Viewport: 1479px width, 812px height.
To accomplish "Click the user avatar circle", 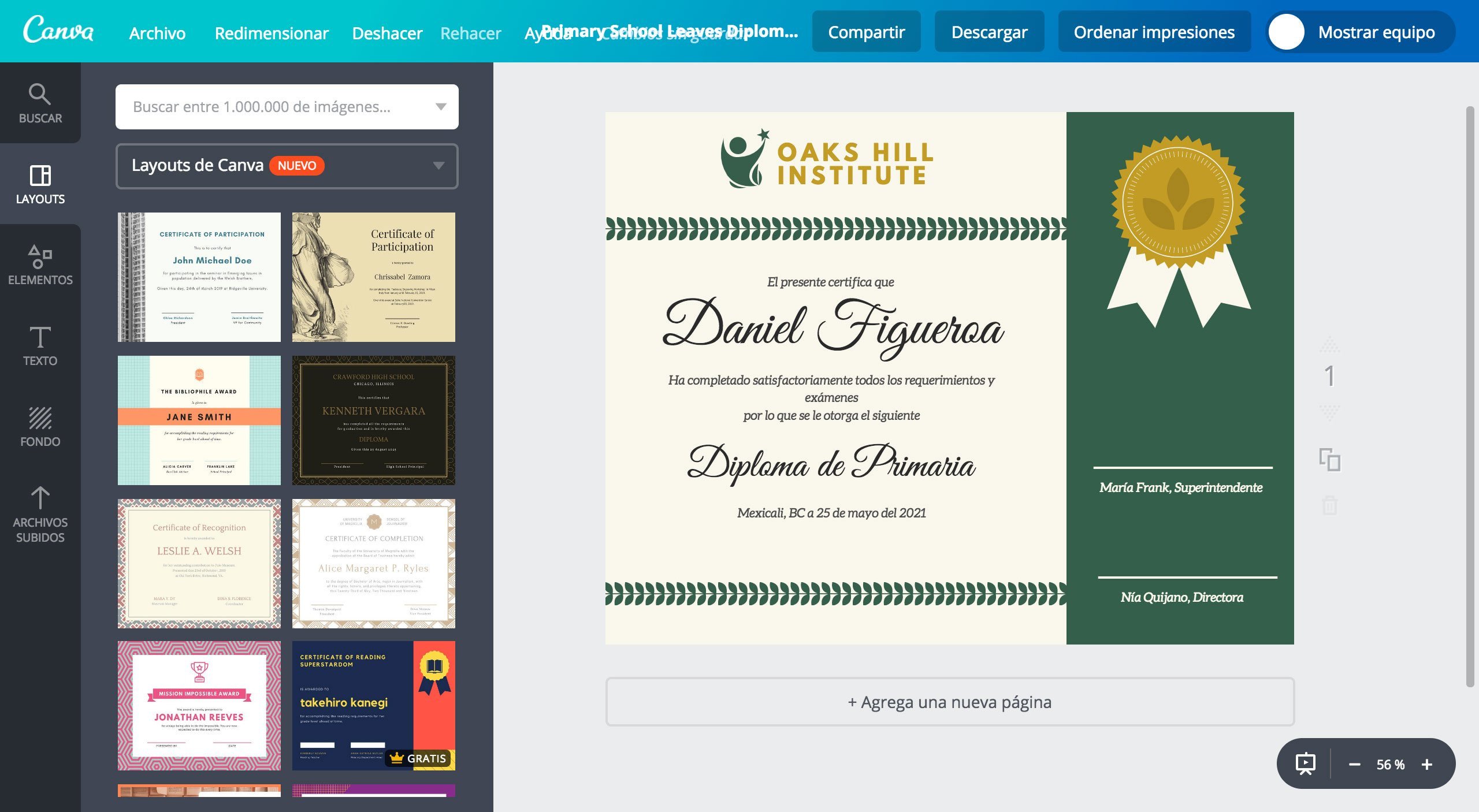I will [x=1287, y=32].
